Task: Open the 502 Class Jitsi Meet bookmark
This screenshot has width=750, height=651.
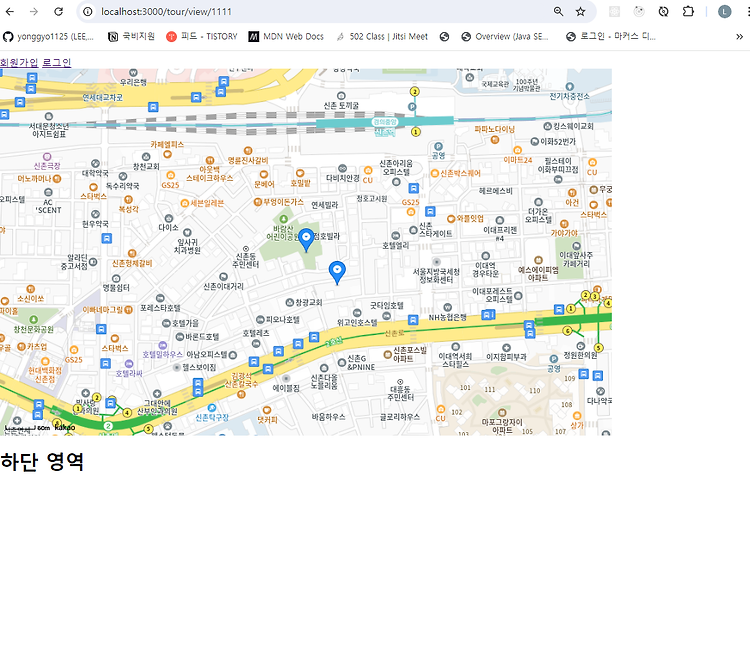Action: coord(382,37)
